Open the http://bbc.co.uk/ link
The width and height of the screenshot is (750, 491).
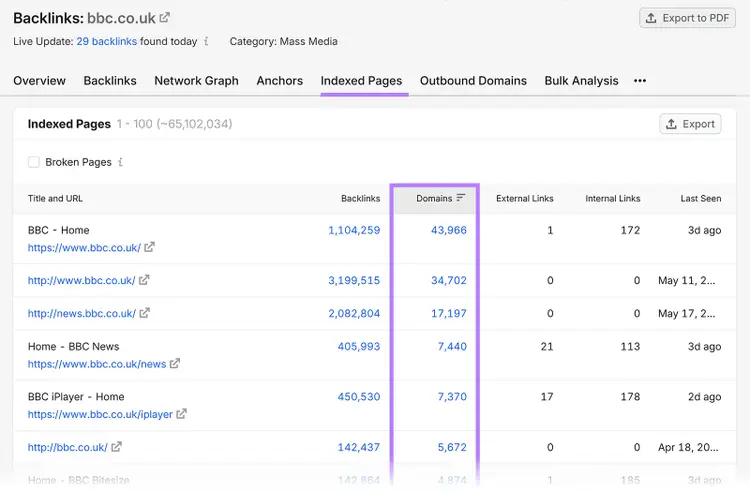(x=67, y=447)
